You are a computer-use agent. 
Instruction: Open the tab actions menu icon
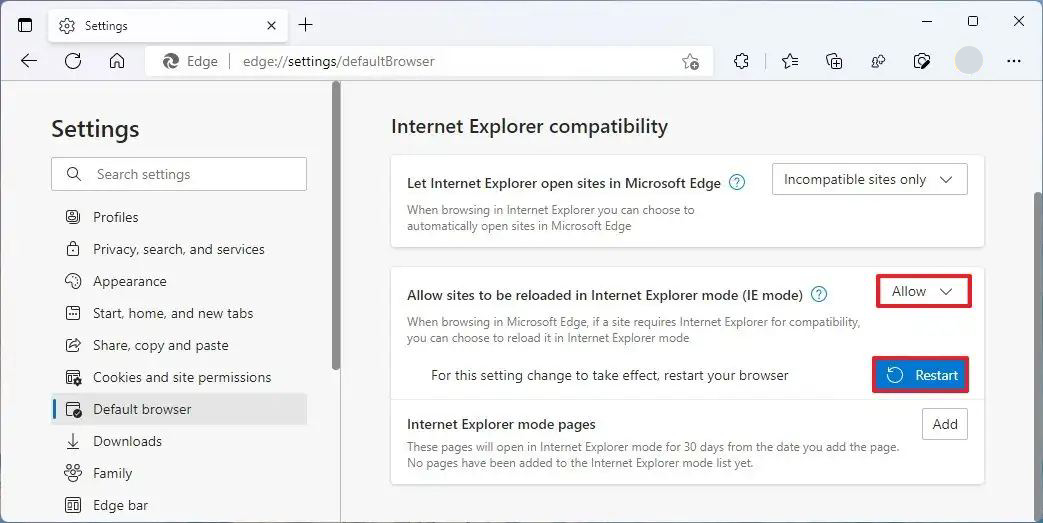(25, 25)
